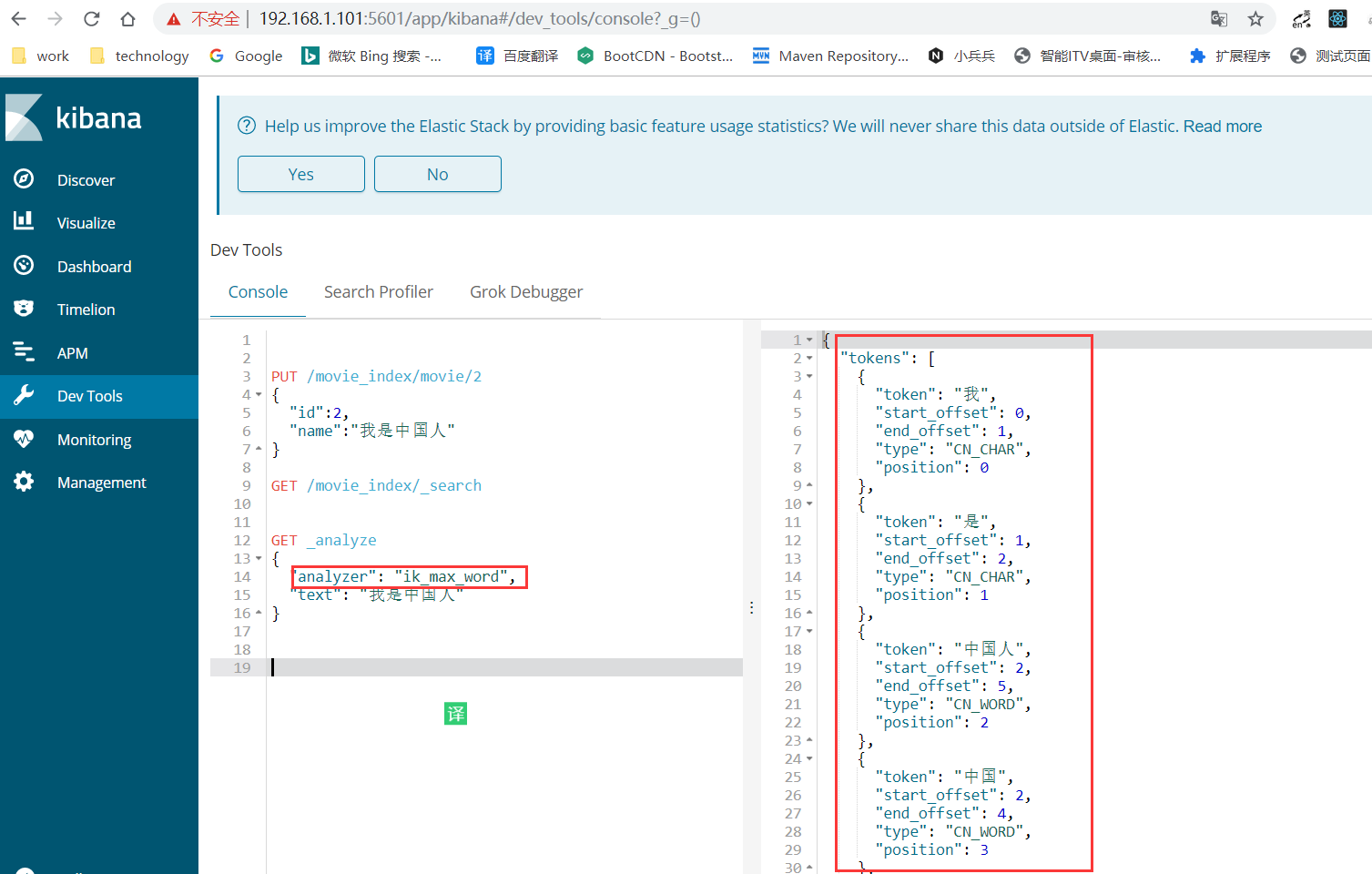The width and height of the screenshot is (1372, 874).
Task: Click Yes to share usage statistics
Action: (x=301, y=174)
